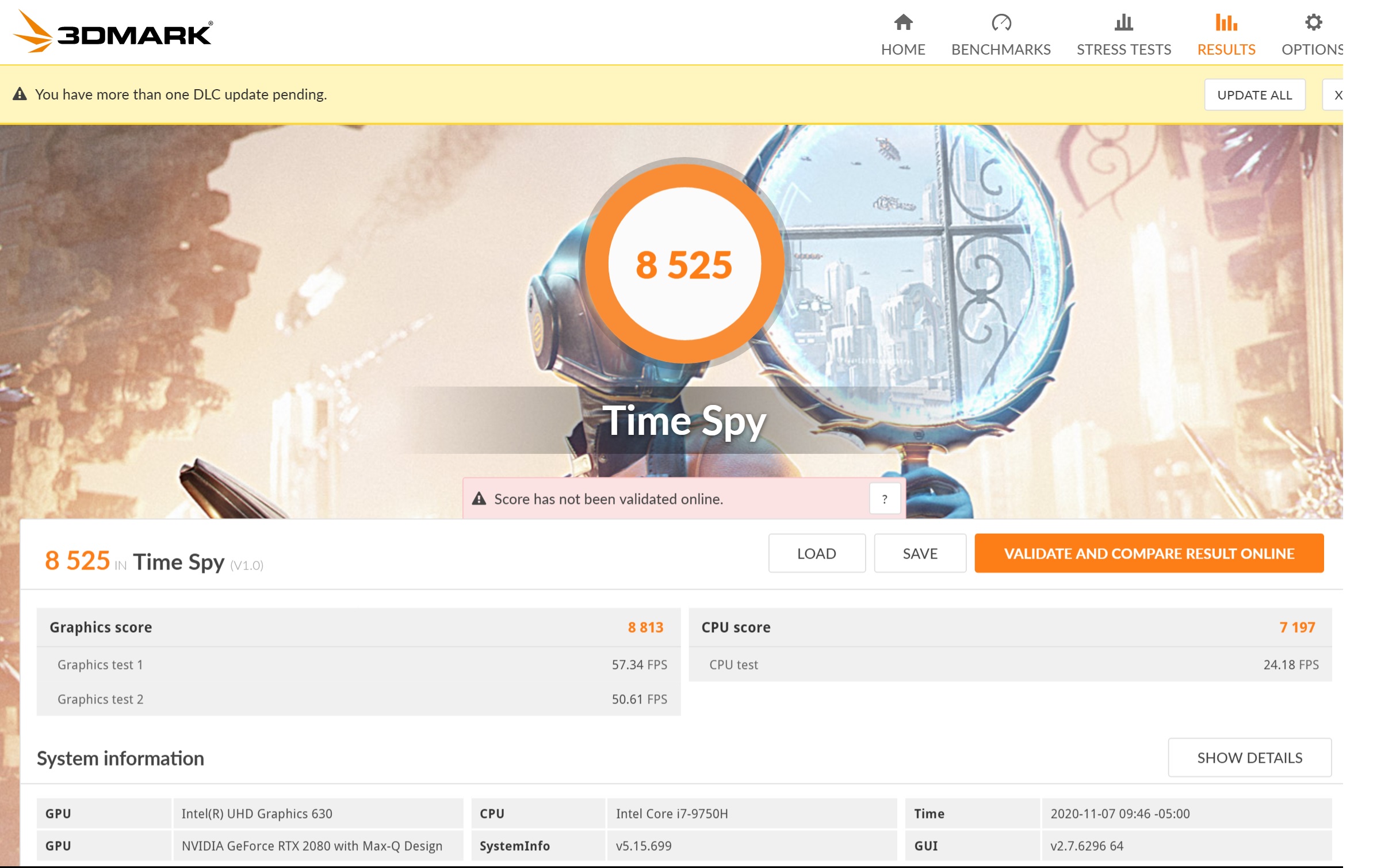Image resolution: width=1377 pixels, height=868 pixels.
Task: Click the 'Score has not been validated online' message
Action: [x=609, y=499]
